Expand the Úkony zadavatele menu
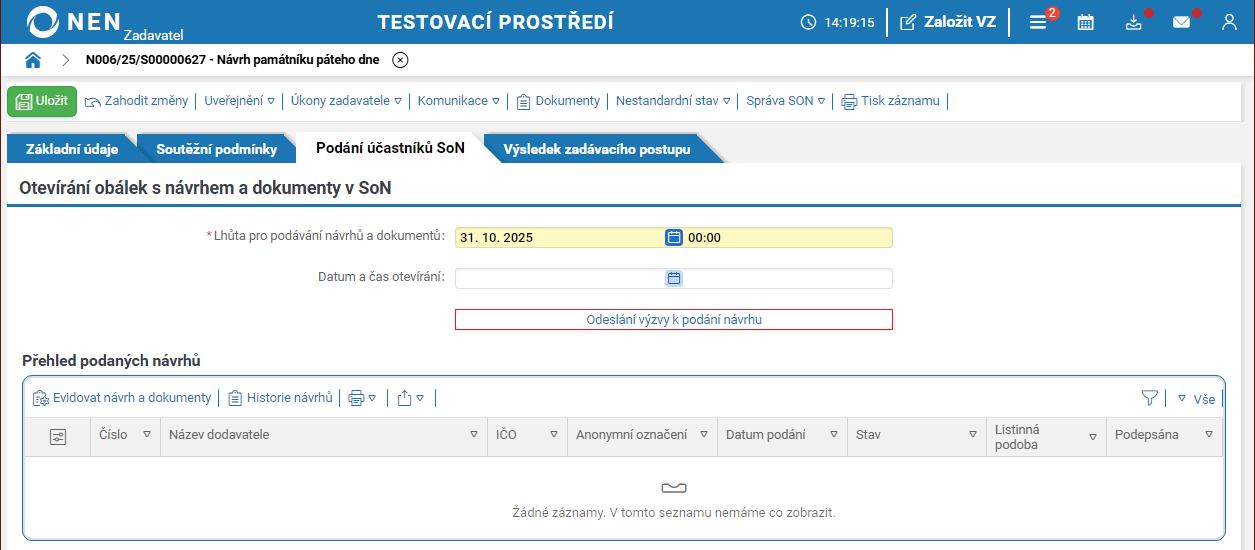 346,101
